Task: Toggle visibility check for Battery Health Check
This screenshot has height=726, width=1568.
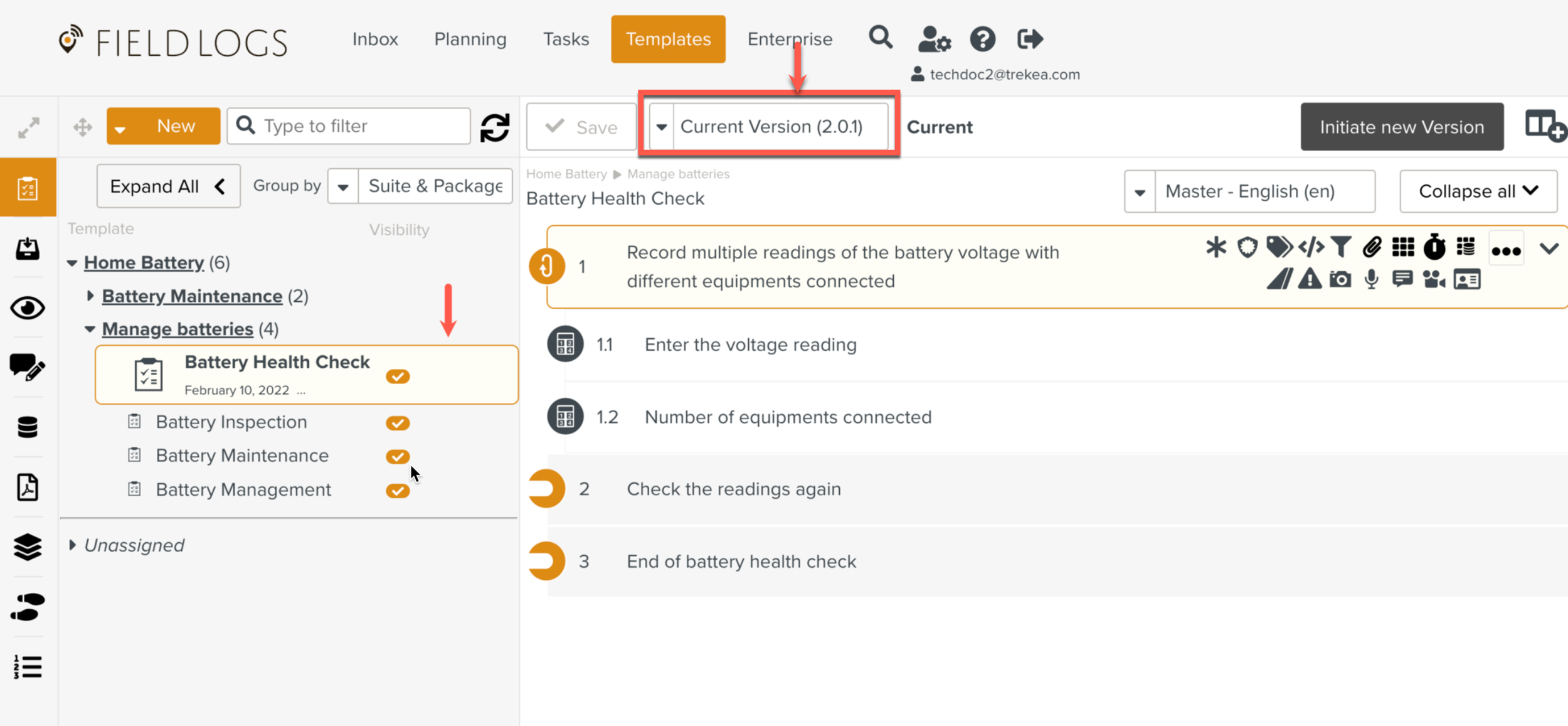Action: pos(398,376)
